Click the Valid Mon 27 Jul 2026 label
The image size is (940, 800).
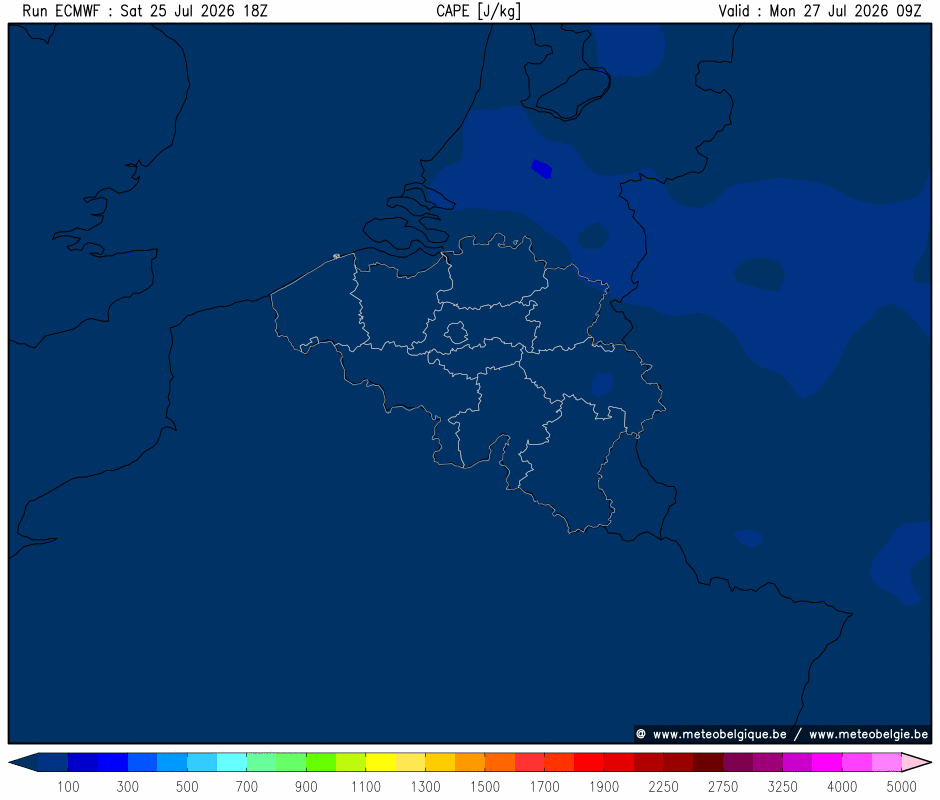coord(820,11)
